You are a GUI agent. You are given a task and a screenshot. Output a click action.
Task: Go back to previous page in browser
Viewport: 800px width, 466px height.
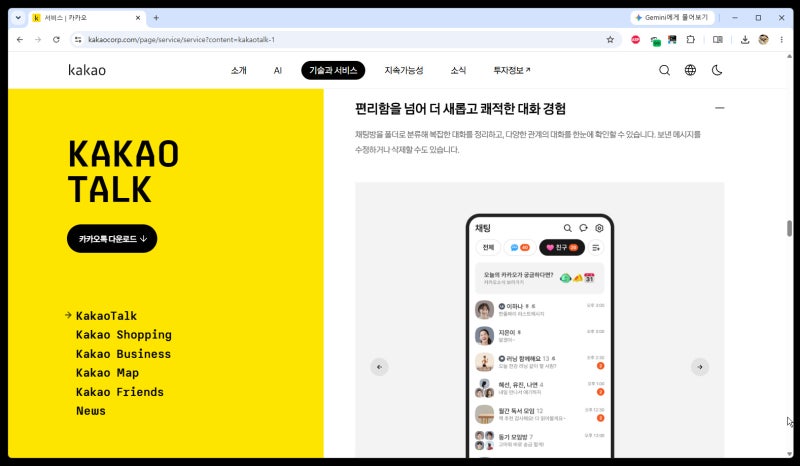pos(20,39)
